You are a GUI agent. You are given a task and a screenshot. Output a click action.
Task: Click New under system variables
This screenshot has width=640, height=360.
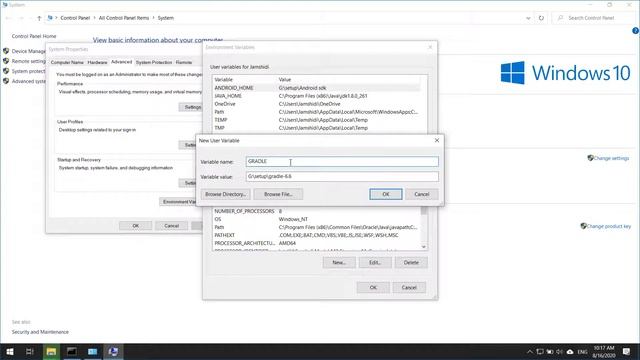click(x=339, y=262)
